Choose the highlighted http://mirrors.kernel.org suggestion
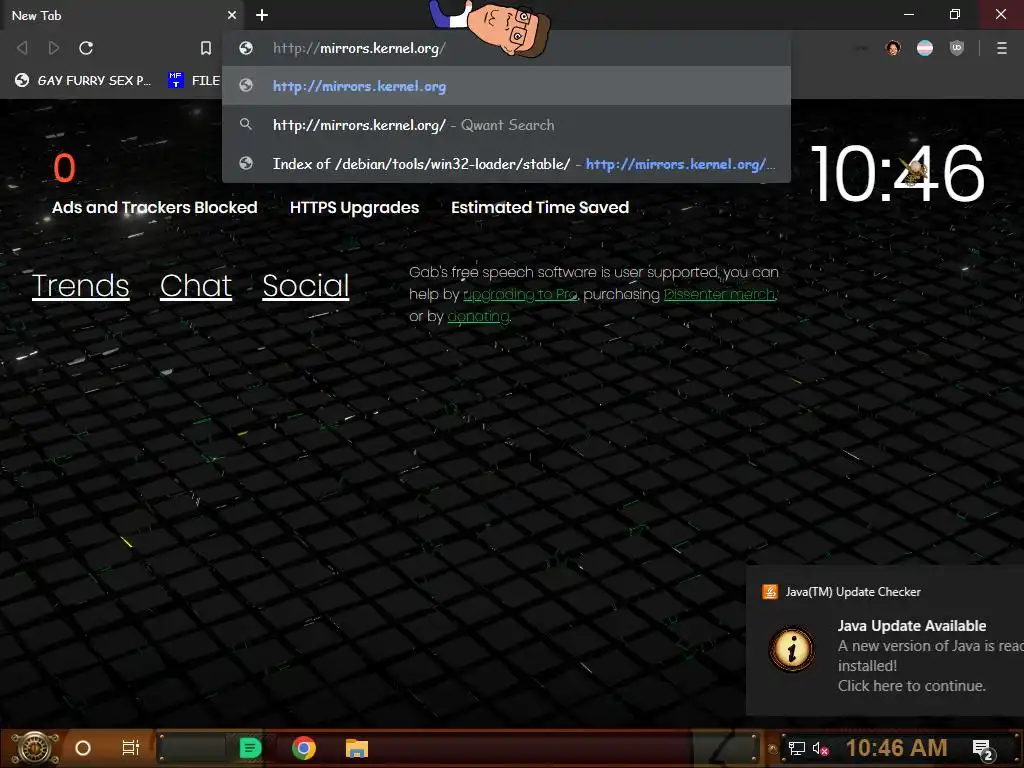 click(x=506, y=86)
